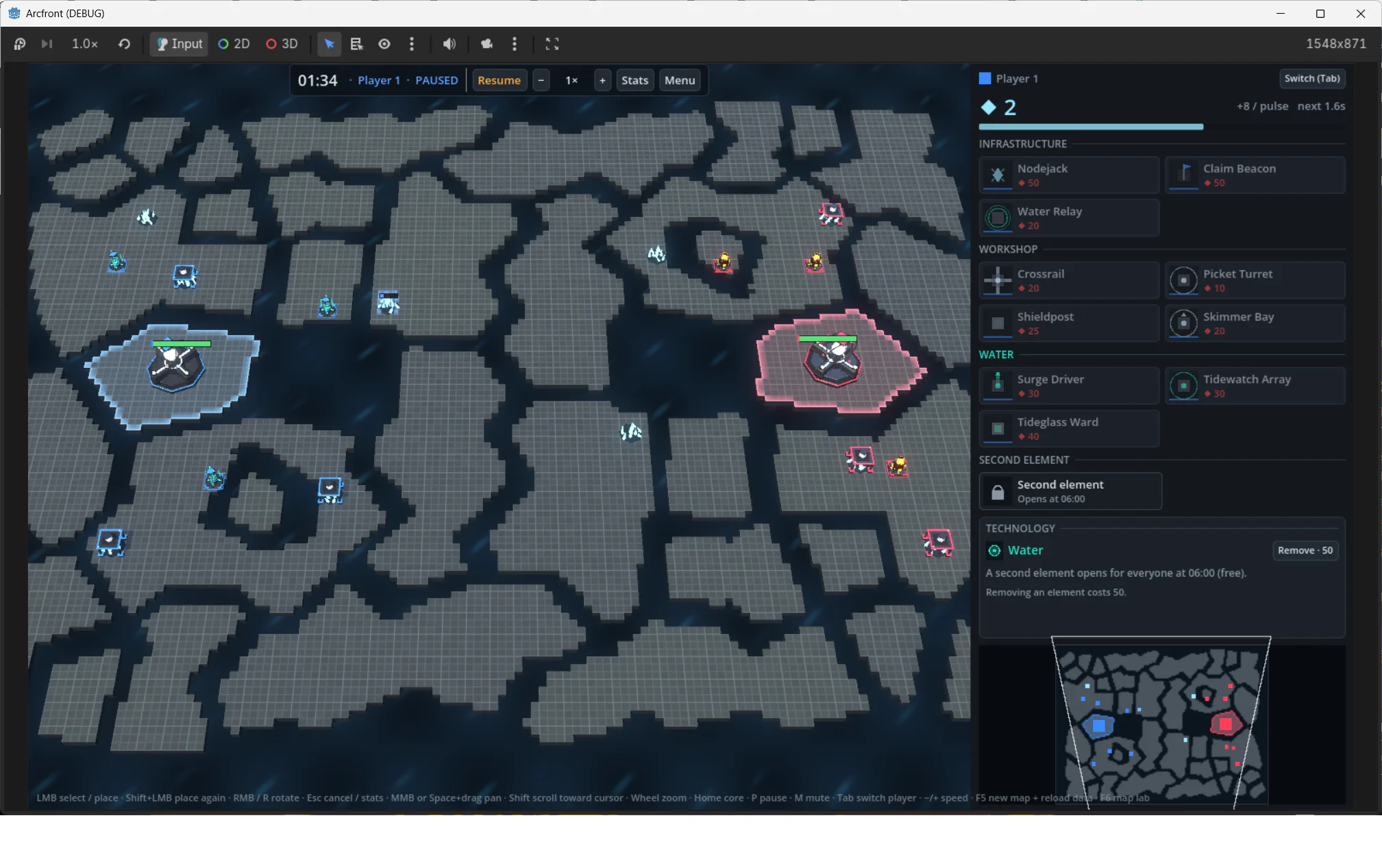Mute audio with the speaker icon
The width and height of the screenshot is (1382, 868).
(449, 44)
